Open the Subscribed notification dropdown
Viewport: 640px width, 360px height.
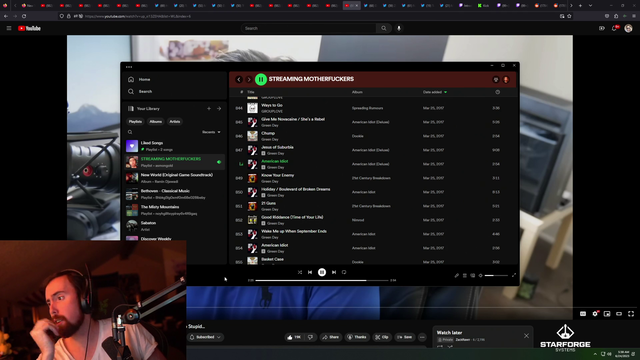pyautogui.click(x=205, y=337)
